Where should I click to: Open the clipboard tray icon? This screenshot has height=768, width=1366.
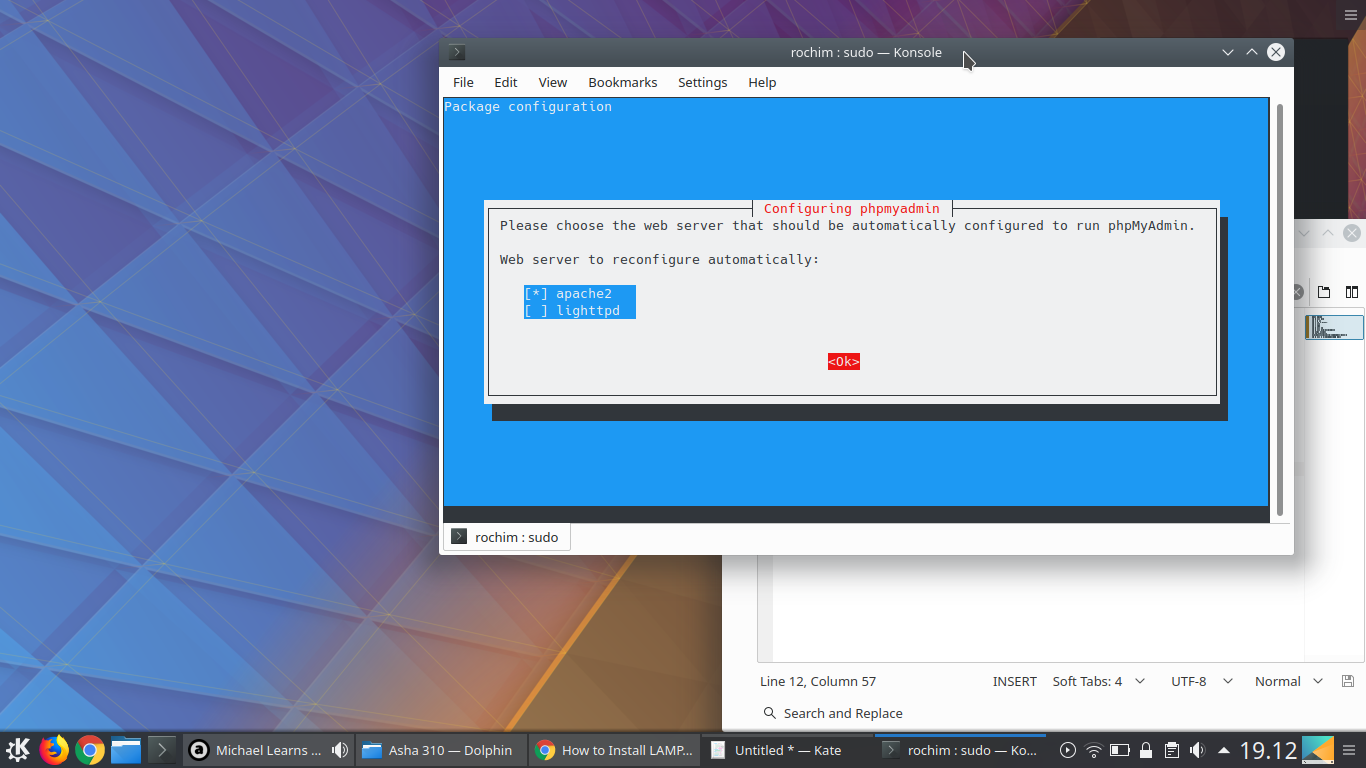point(1172,750)
